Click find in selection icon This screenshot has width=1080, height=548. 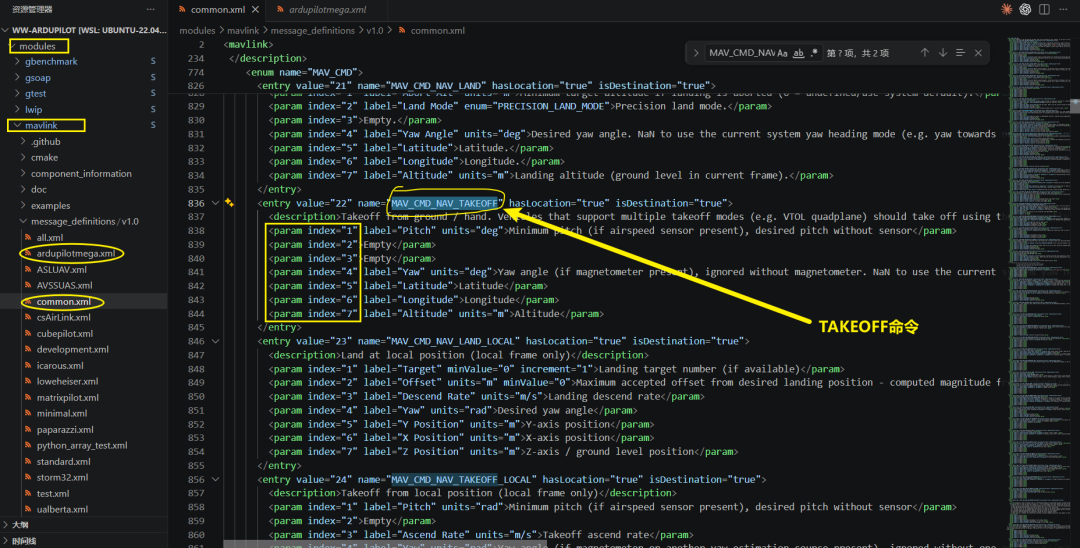[960, 53]
